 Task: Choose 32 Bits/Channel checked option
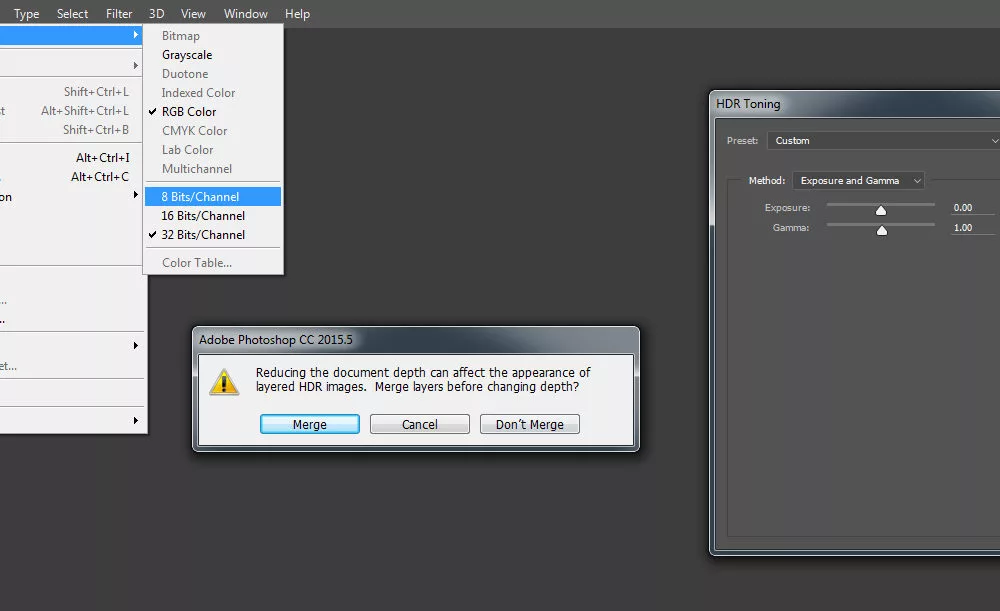203,235
